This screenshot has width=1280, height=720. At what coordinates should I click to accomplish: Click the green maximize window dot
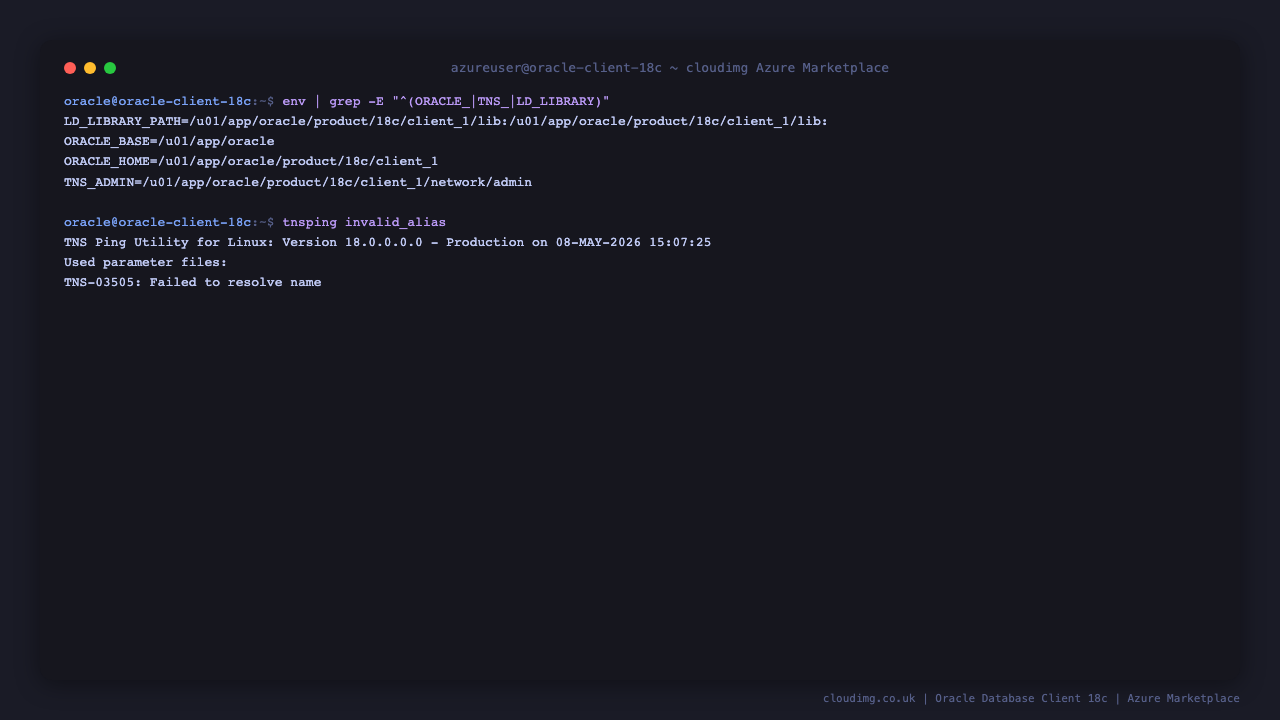110,68
